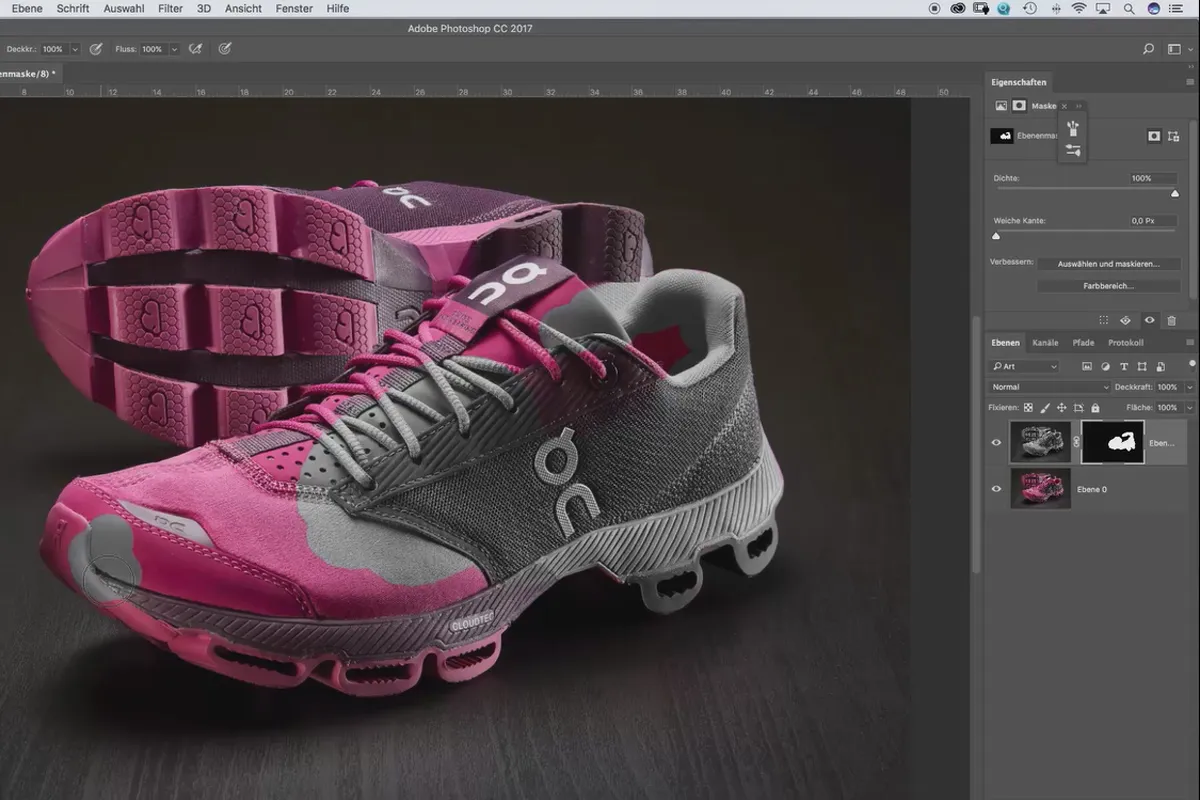Lock image pixels brush icon

click(1045, 408)
